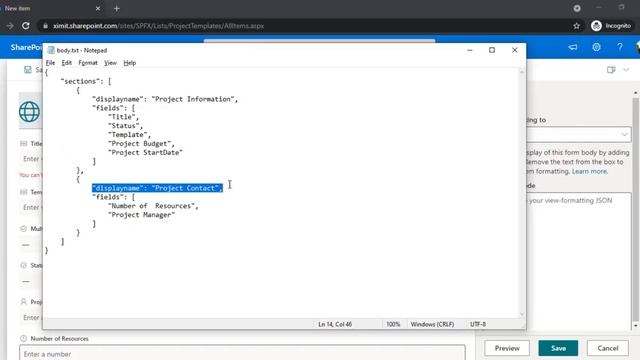This screenshot has height=360, width=640.
Task: Click the "sections" line in Notepad
Action: (85, 81)
